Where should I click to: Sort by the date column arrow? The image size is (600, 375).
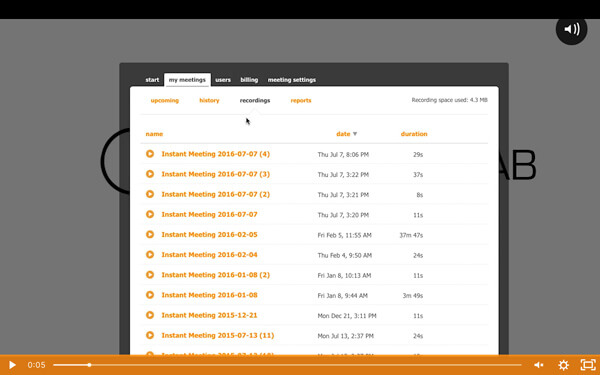(x=355, y=134)
